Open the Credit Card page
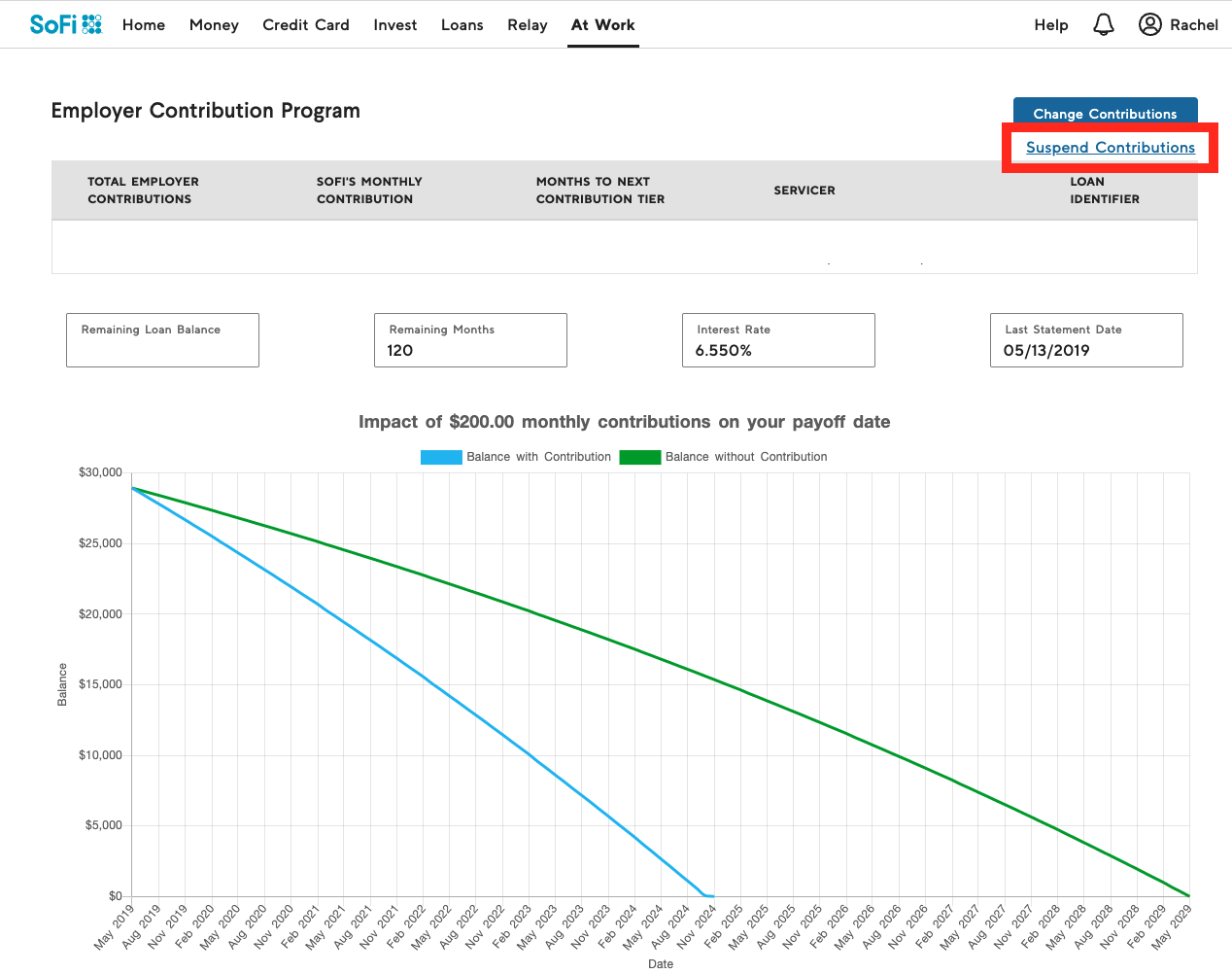The image size is (1232, 974). [305, 25]
